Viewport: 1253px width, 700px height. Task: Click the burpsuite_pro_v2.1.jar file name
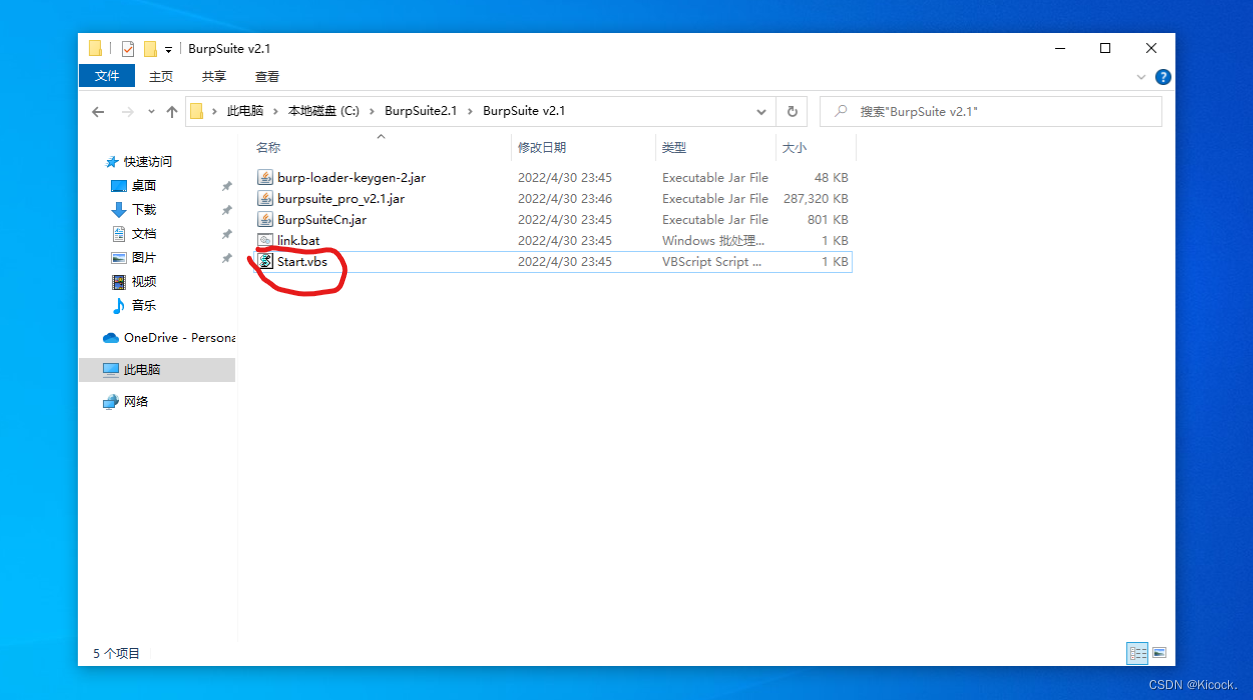click(341, 198)
